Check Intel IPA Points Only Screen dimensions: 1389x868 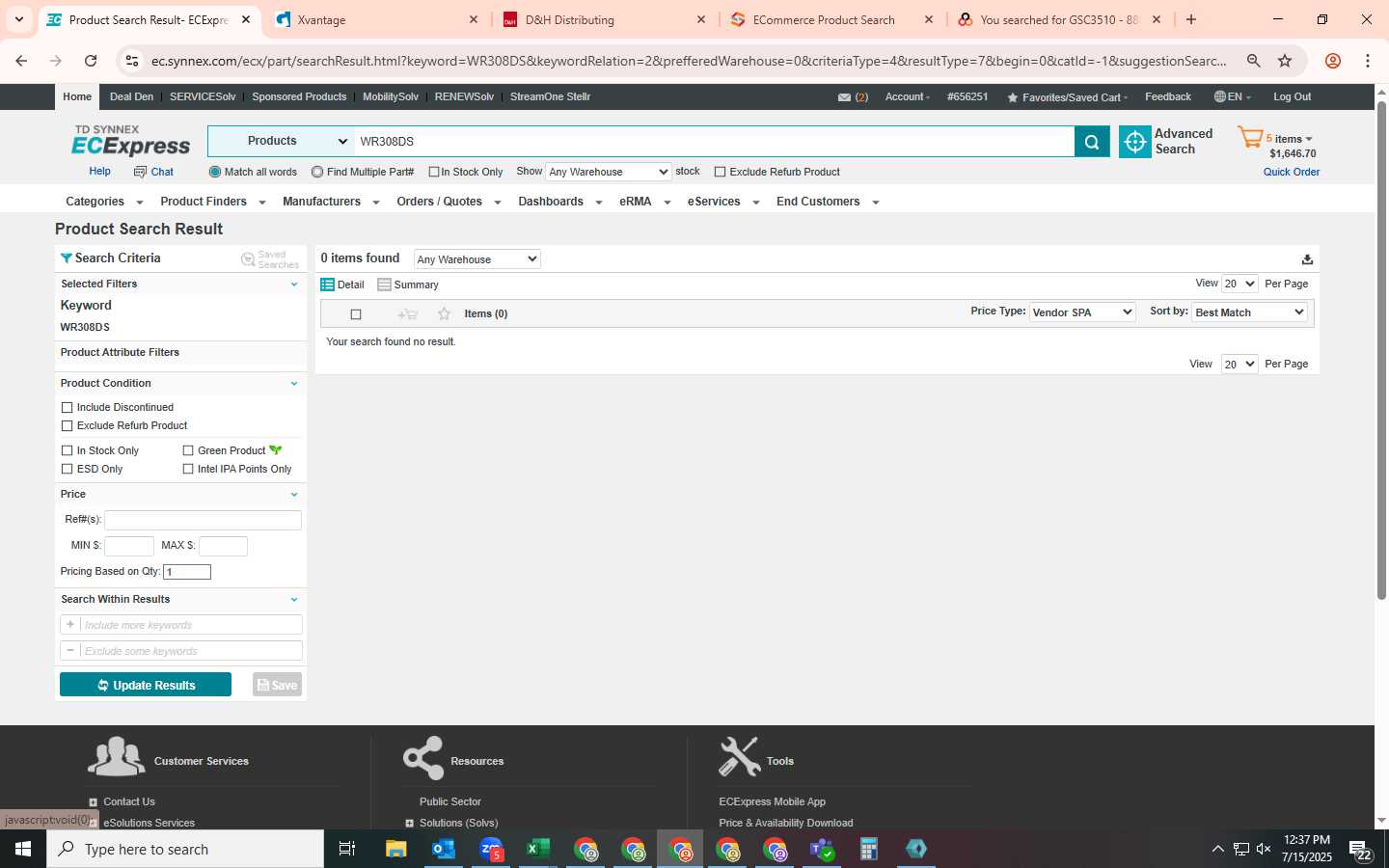click(x=188, y=469)
